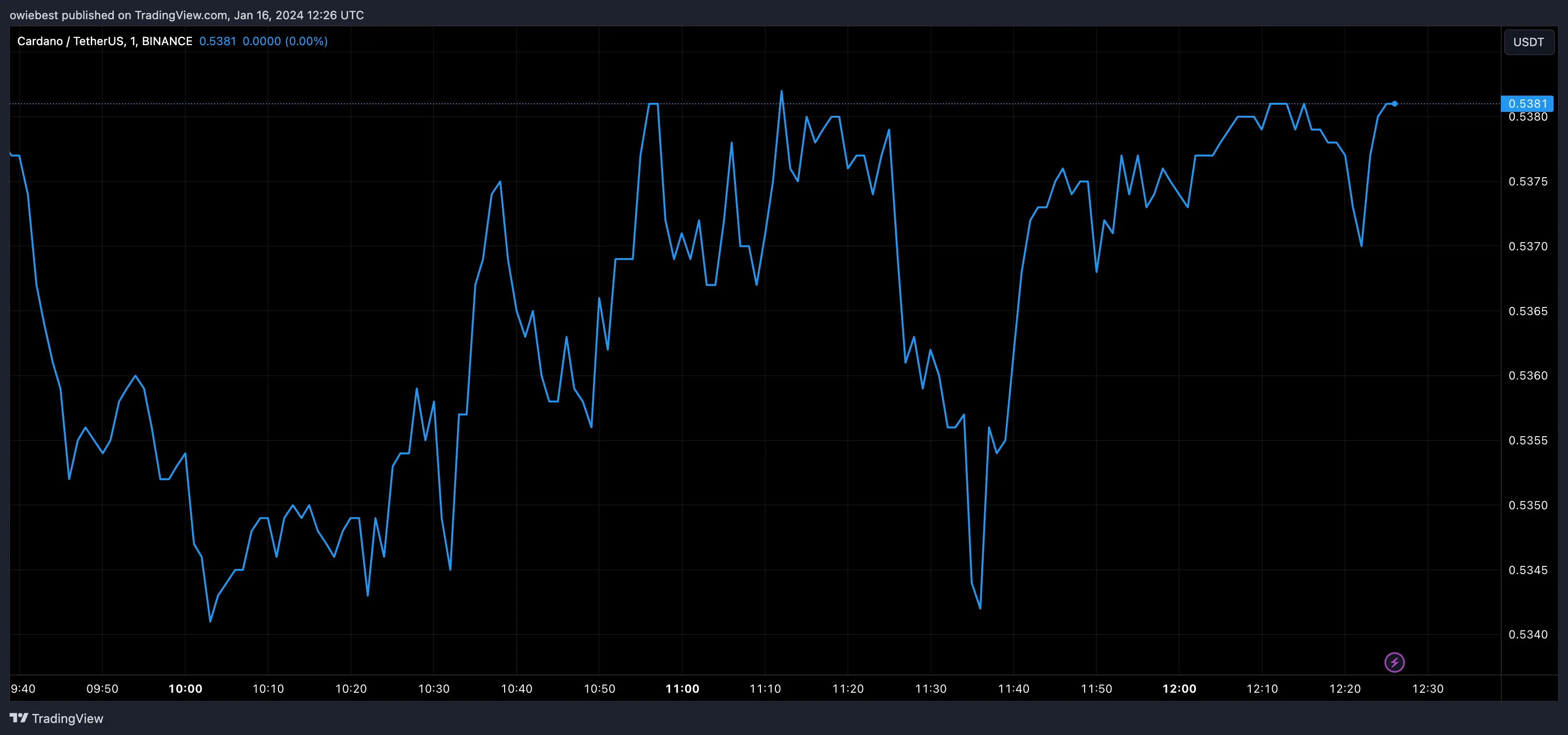
Task: Select the TradingView.com link in the header
Action: tap(180, 14)
